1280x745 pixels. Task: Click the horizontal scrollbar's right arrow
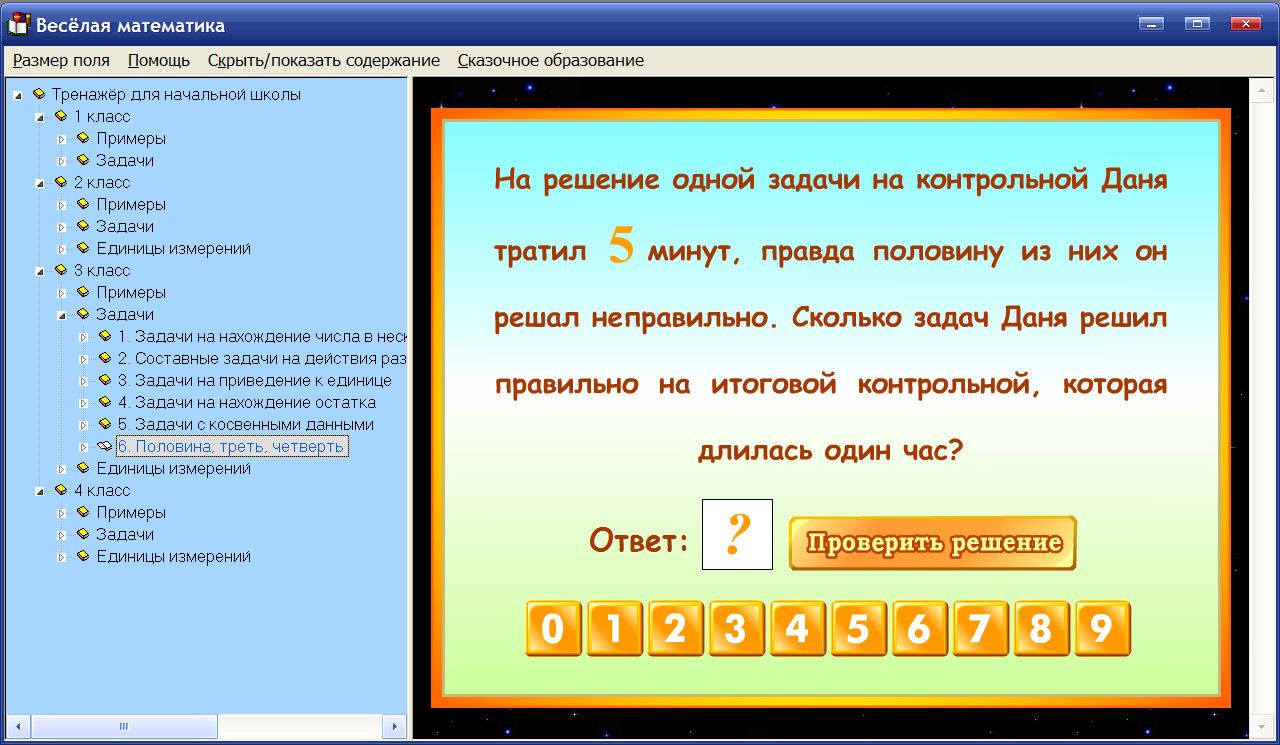pyautogui.click(x=395, y=728)
